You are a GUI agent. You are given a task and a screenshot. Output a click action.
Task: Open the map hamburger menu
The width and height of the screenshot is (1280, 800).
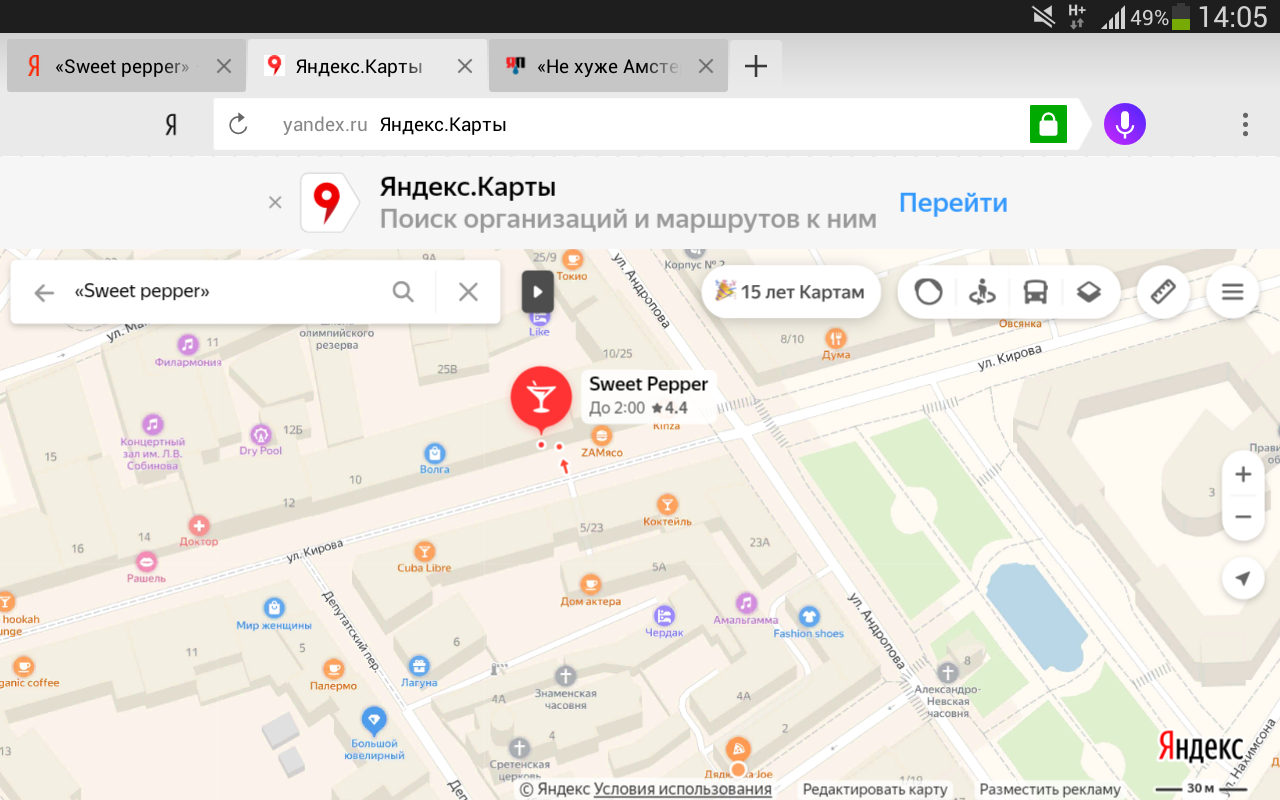click(1232, 292)
